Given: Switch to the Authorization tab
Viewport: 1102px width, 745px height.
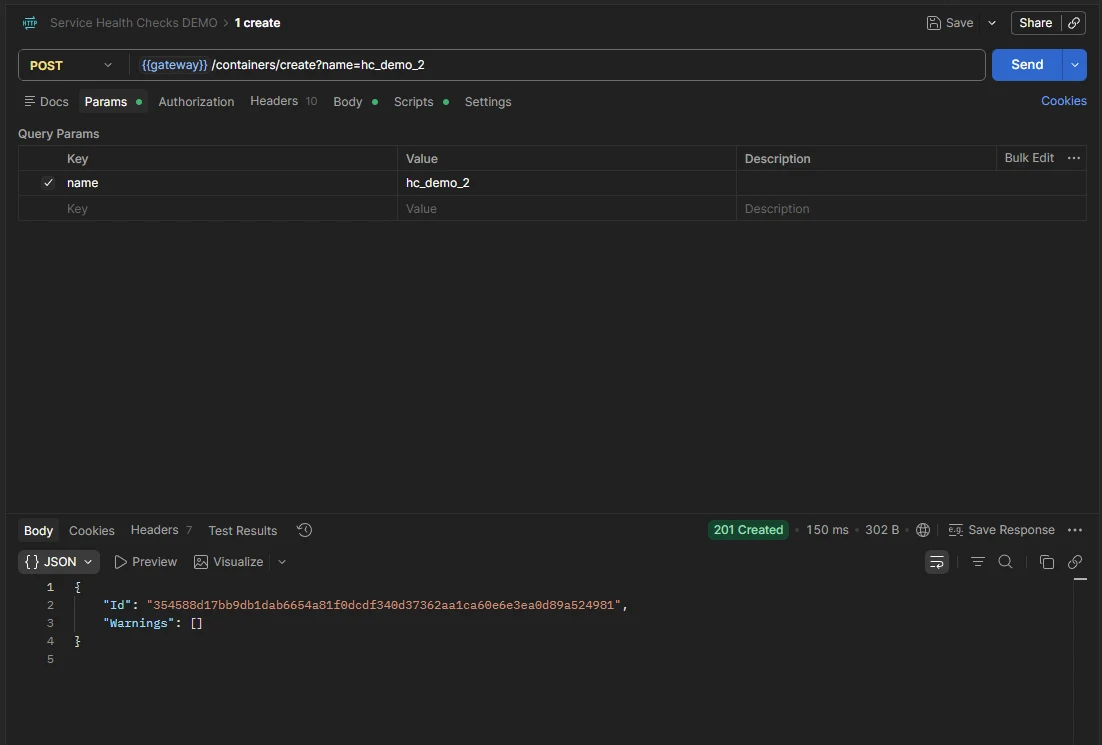Looking at the screenshot, I should coord(196,102).
